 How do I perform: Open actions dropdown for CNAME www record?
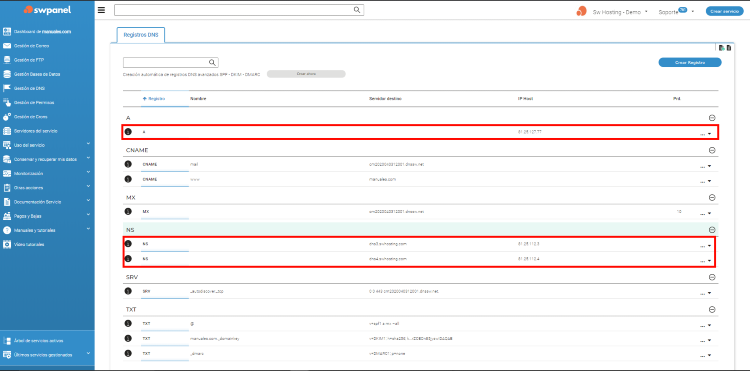706,181
